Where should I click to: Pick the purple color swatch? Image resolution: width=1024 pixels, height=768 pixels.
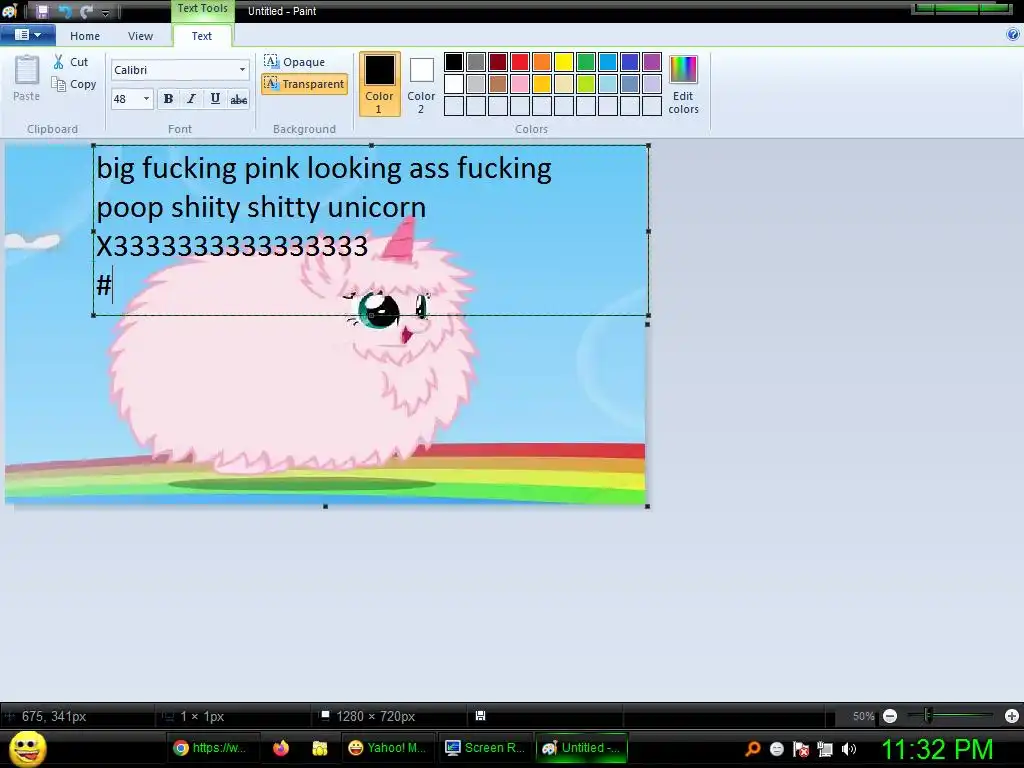coord(652,62)
